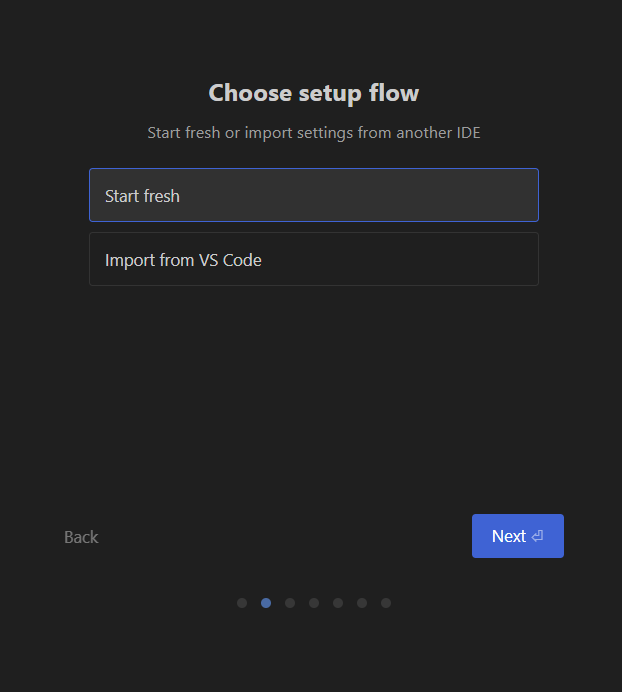Click the "Import from VS Code" text label
The image size is (622, 692).
183,260
